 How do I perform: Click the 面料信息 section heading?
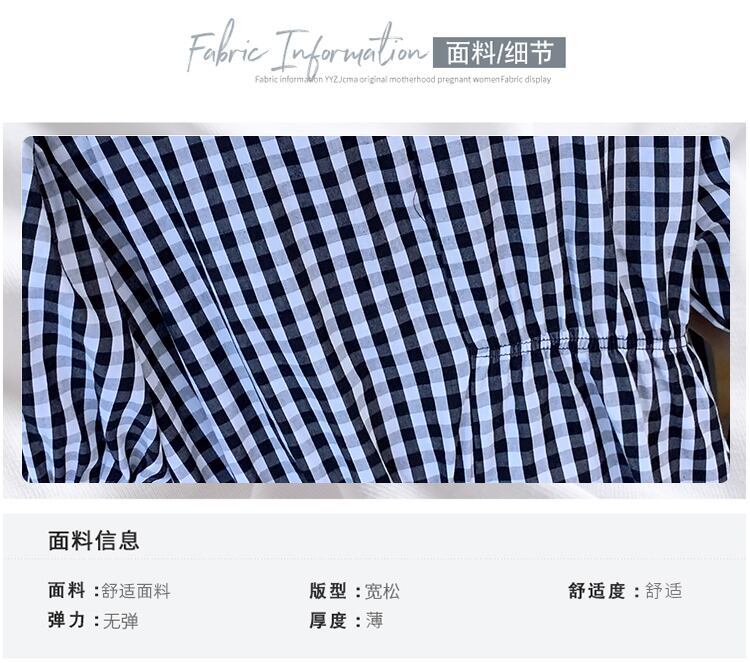(x=94, y=541)
